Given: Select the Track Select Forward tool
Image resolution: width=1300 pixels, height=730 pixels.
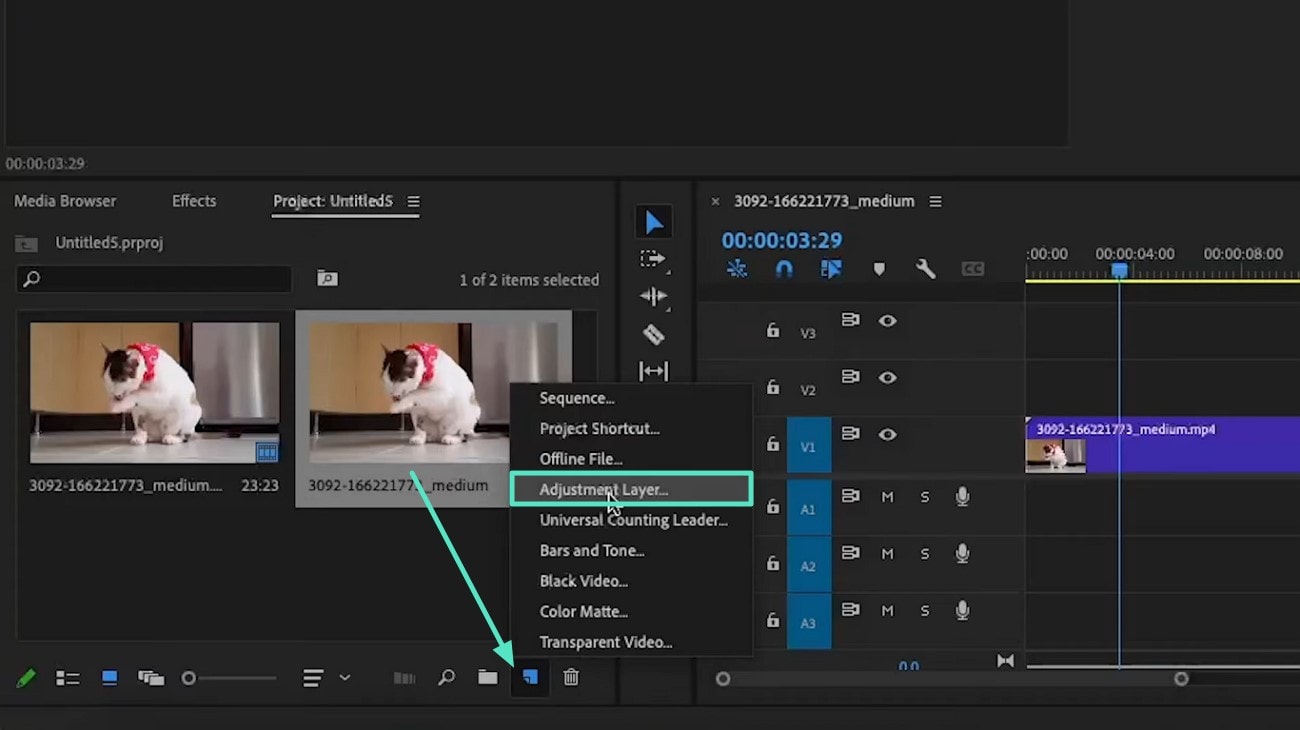Looking at the screenshot, I should tap(654, 258).
